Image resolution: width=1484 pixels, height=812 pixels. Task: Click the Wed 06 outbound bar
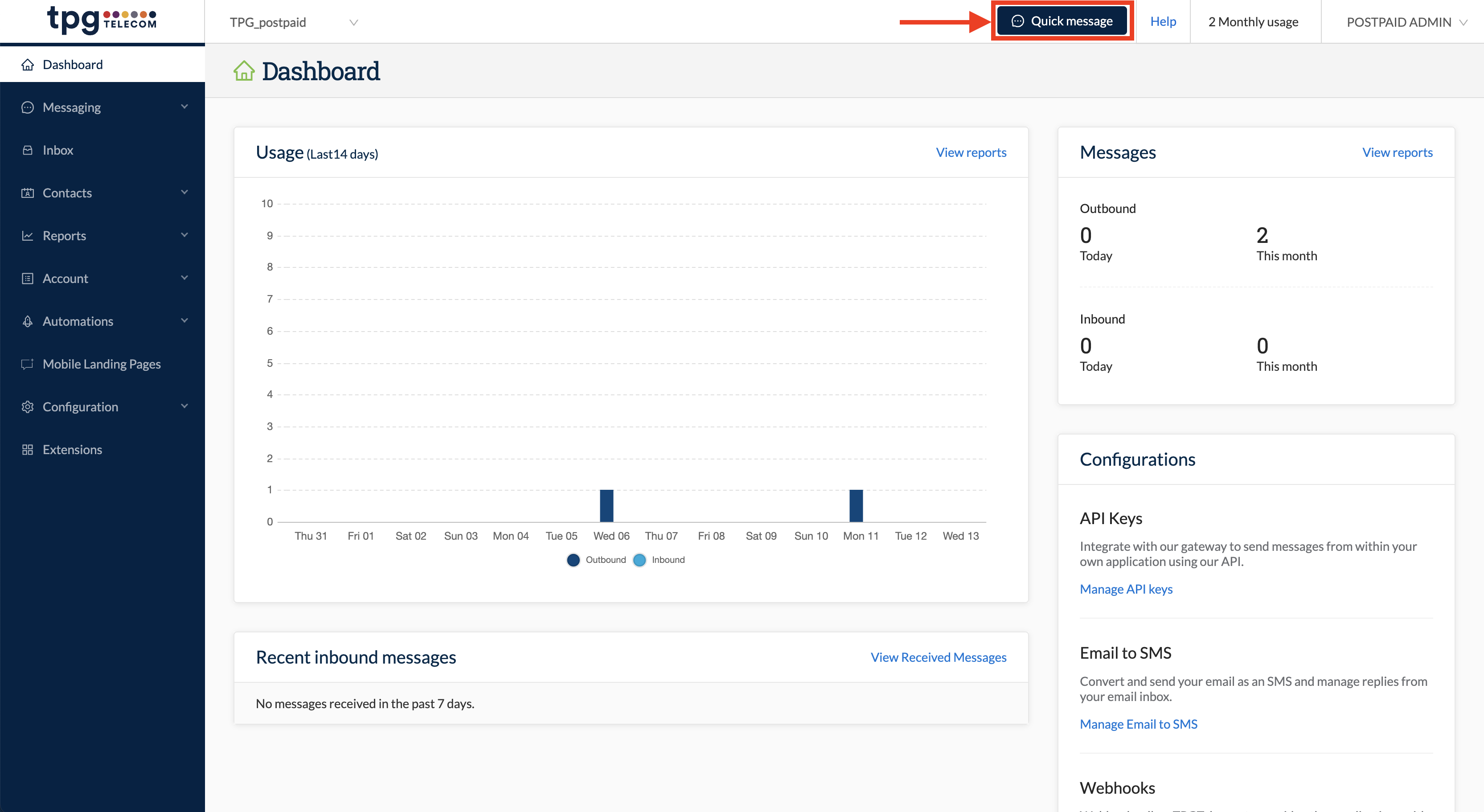tap(606, 505)
